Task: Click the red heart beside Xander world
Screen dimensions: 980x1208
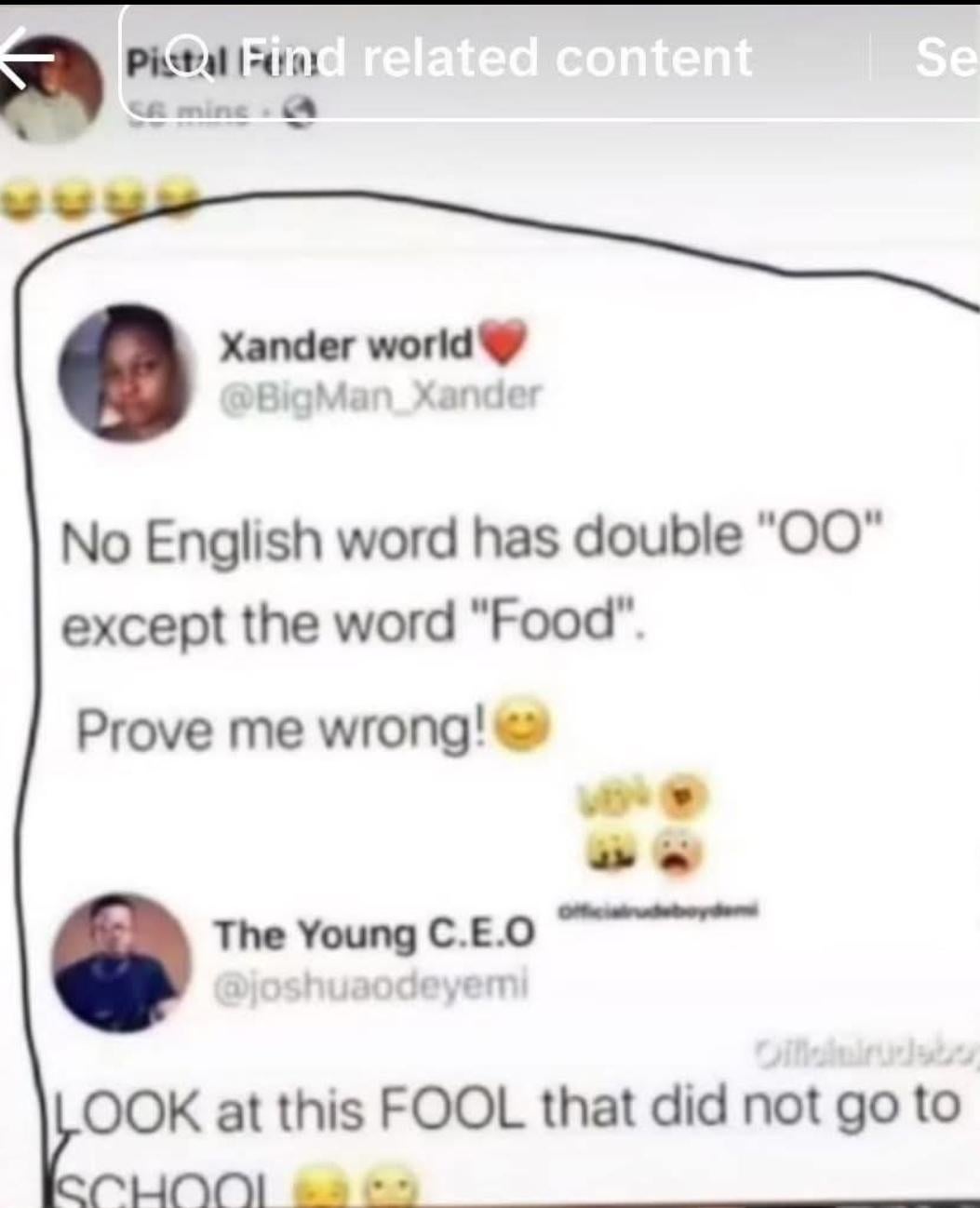Action: [x=503, y=343]
